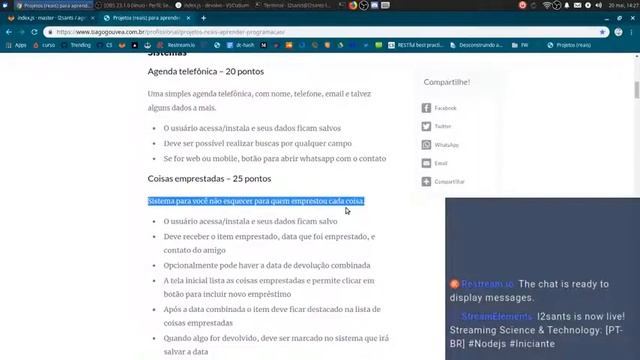Open volume control in system tray
This screenshot has height=360, width=640.
click(598, 5)
